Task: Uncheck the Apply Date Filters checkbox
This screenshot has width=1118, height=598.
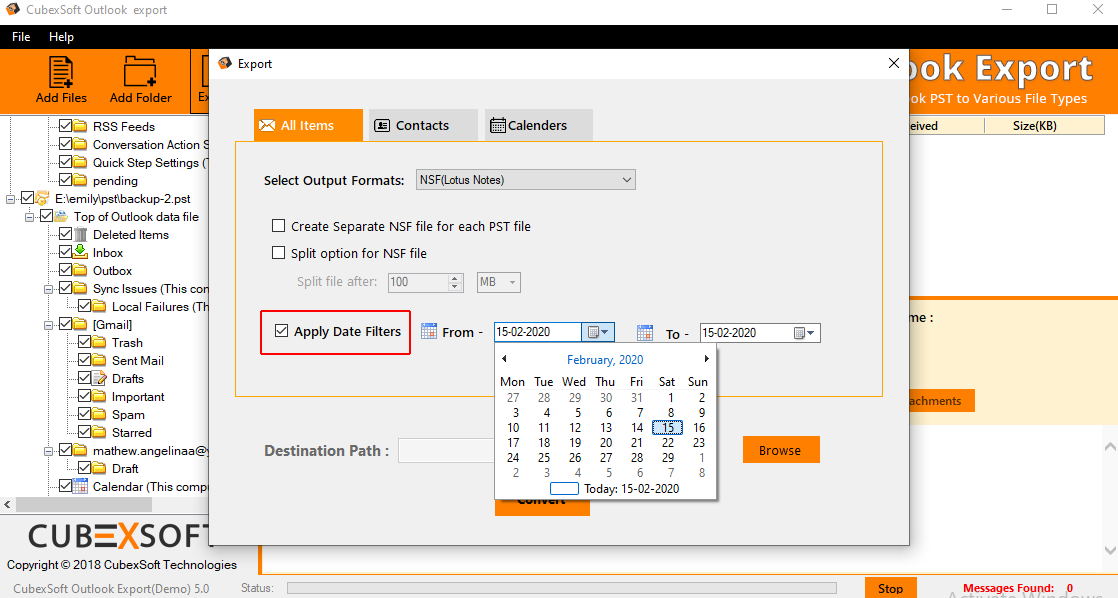Action: click(281, 331)
